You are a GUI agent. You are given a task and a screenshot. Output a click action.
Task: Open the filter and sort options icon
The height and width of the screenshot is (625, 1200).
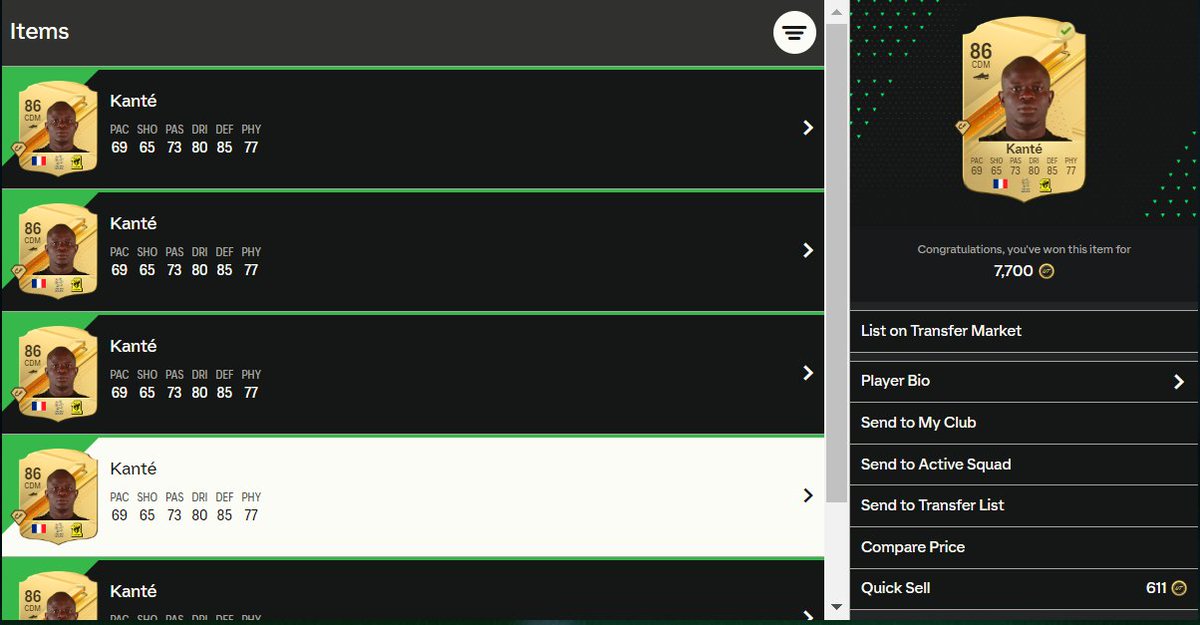point(794,33)
